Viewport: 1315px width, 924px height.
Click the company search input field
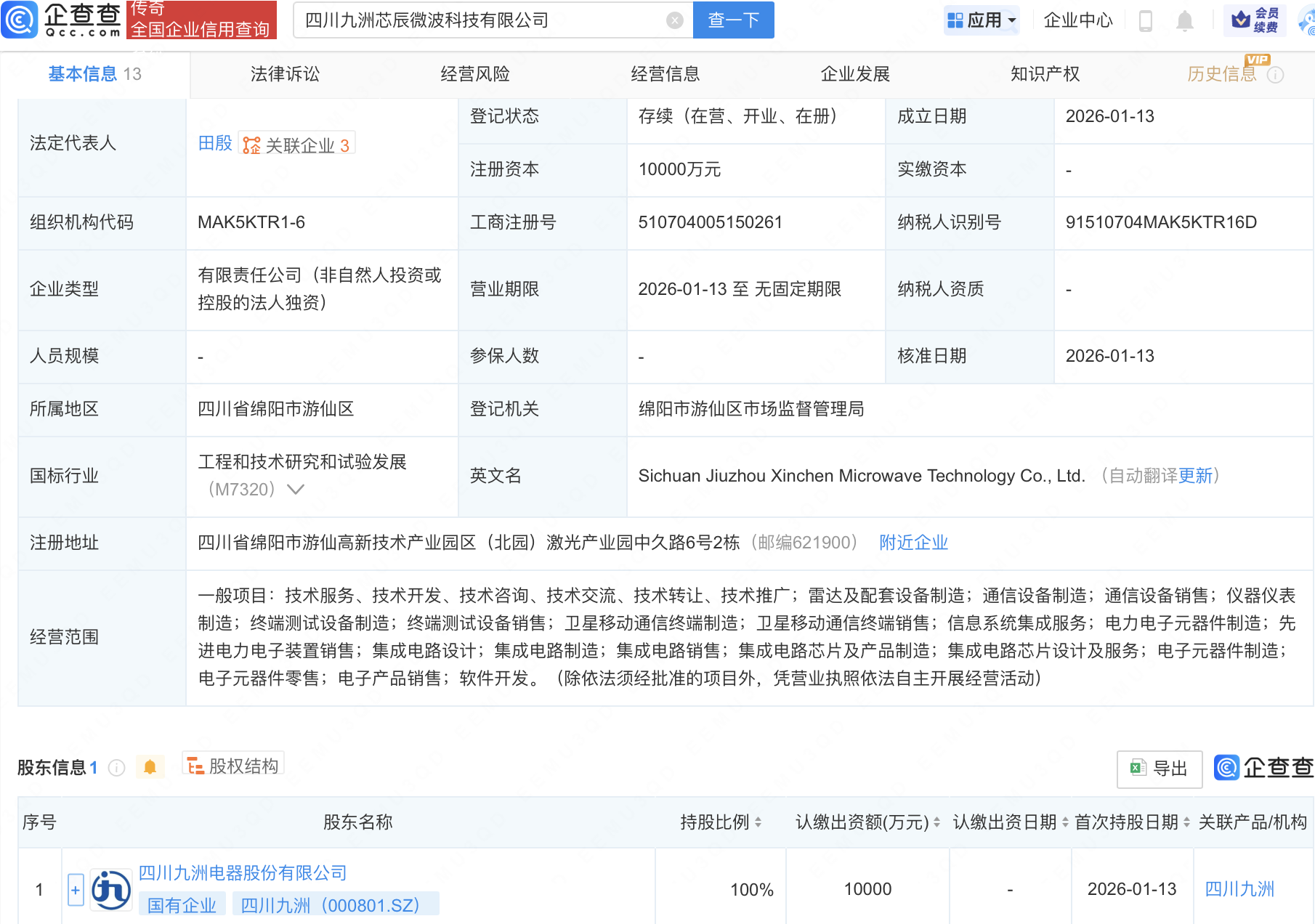(x=480, y=20)
